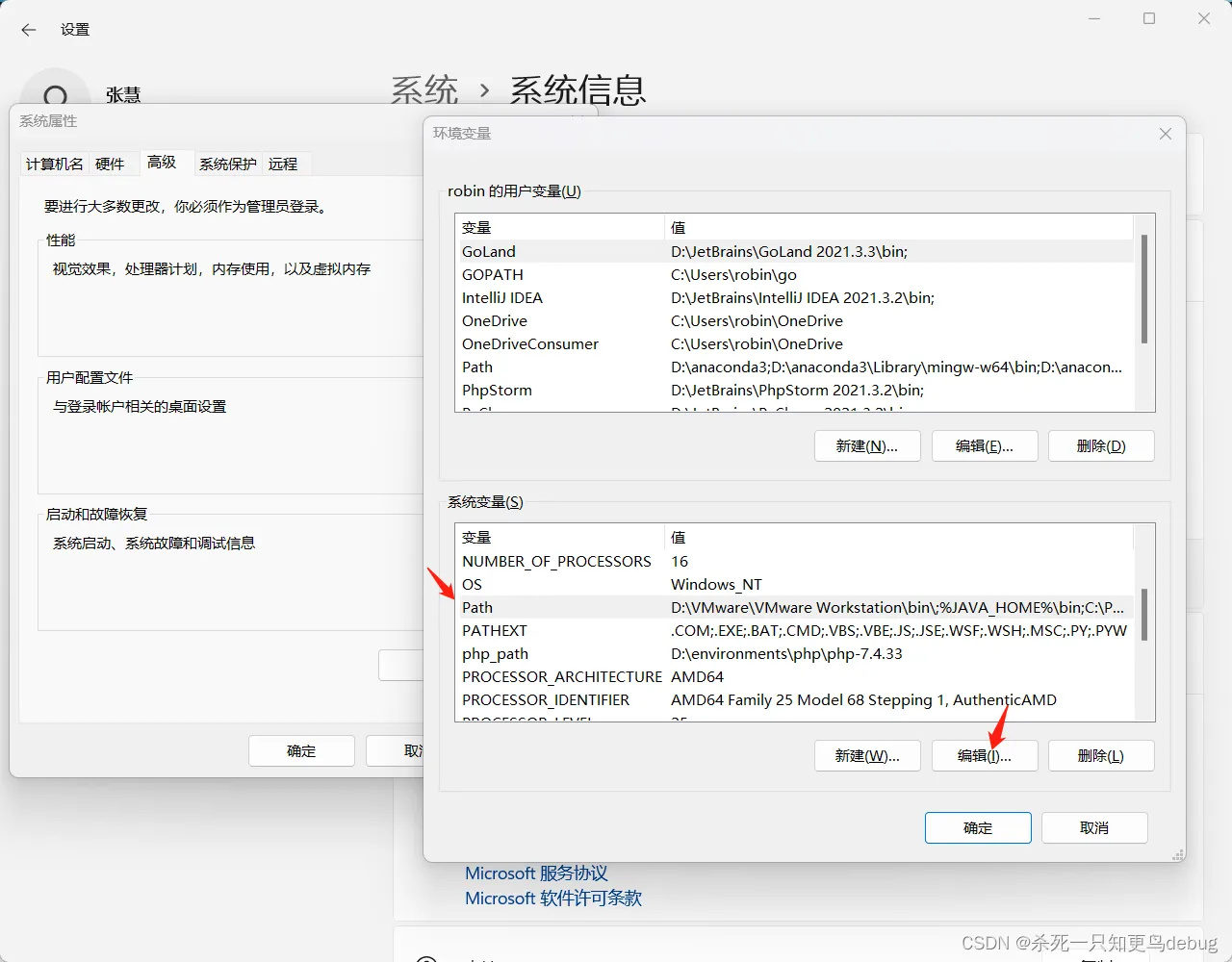Click the value Windows_NT
1232x962 pixels.
pos(716,584)
